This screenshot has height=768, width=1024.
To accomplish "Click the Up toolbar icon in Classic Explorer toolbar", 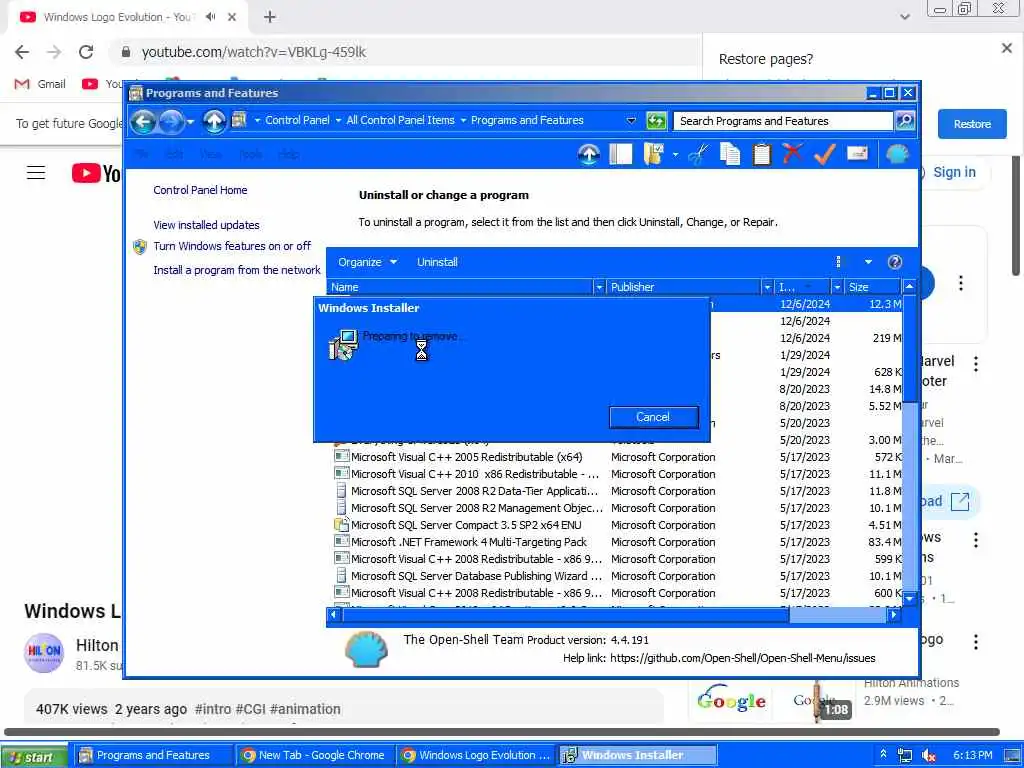I will point(588,154).
